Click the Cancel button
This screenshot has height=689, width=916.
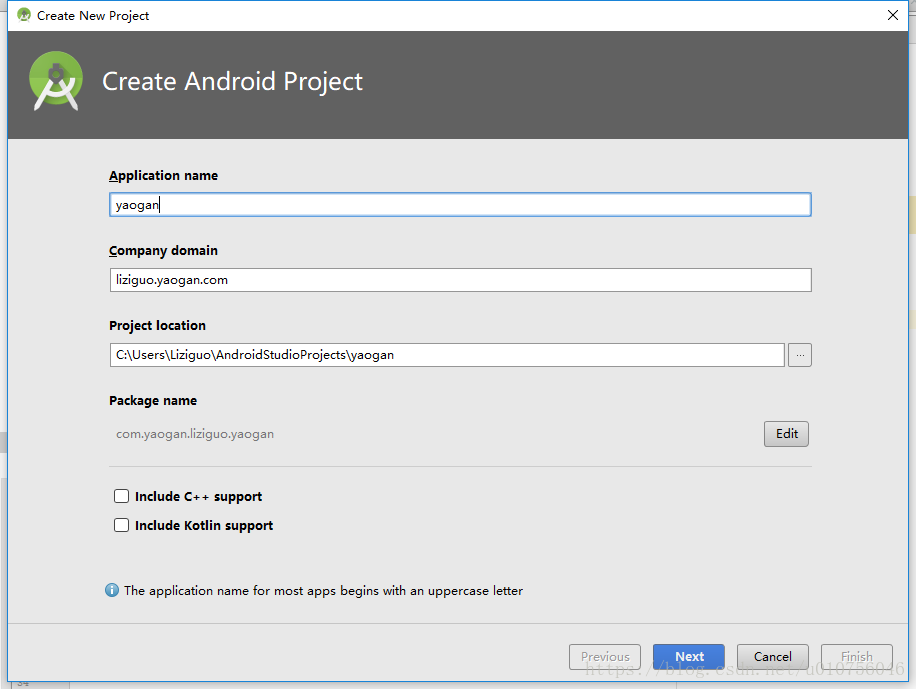coord(773,656)
